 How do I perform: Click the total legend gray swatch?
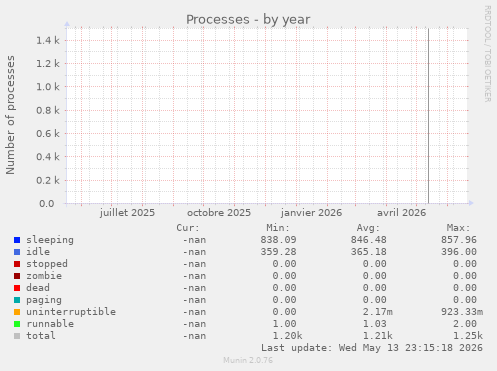17,336
